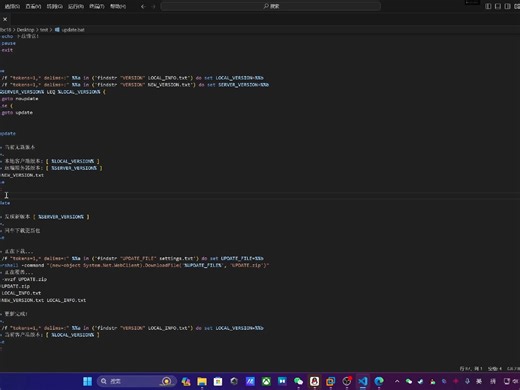The width and height of the screenshot is (520, 390).
Task: Open the 终端 (Terminal) menu
Action: pos(97,6)
